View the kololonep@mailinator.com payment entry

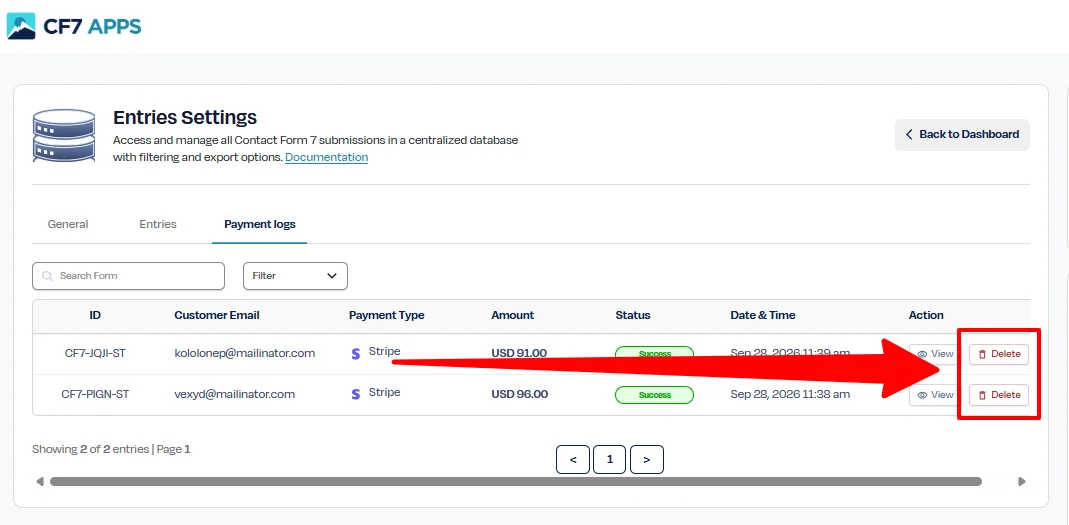pos(935,354)
